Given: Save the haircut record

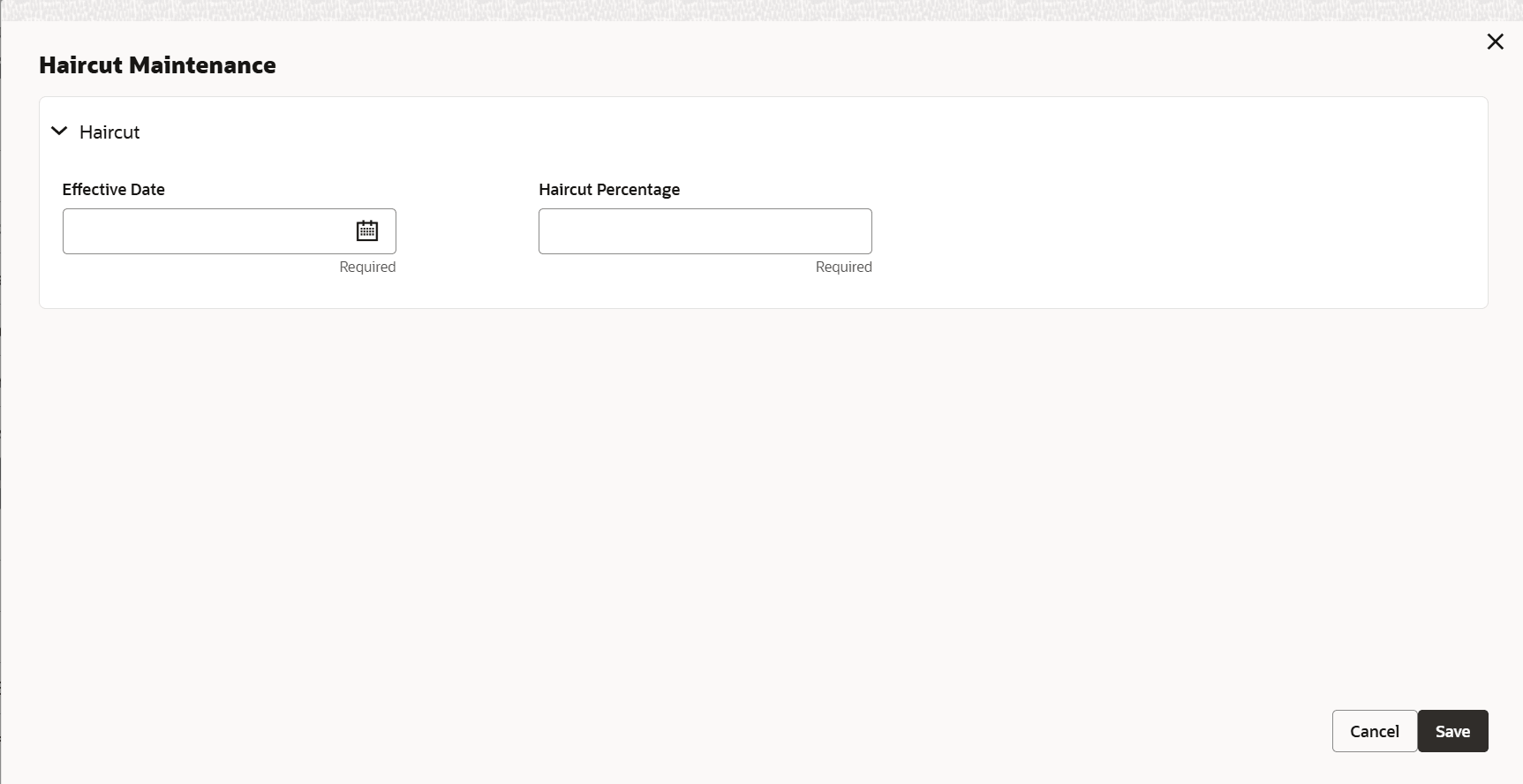Looking at the screenshot, I should (x=1452, y=731).
